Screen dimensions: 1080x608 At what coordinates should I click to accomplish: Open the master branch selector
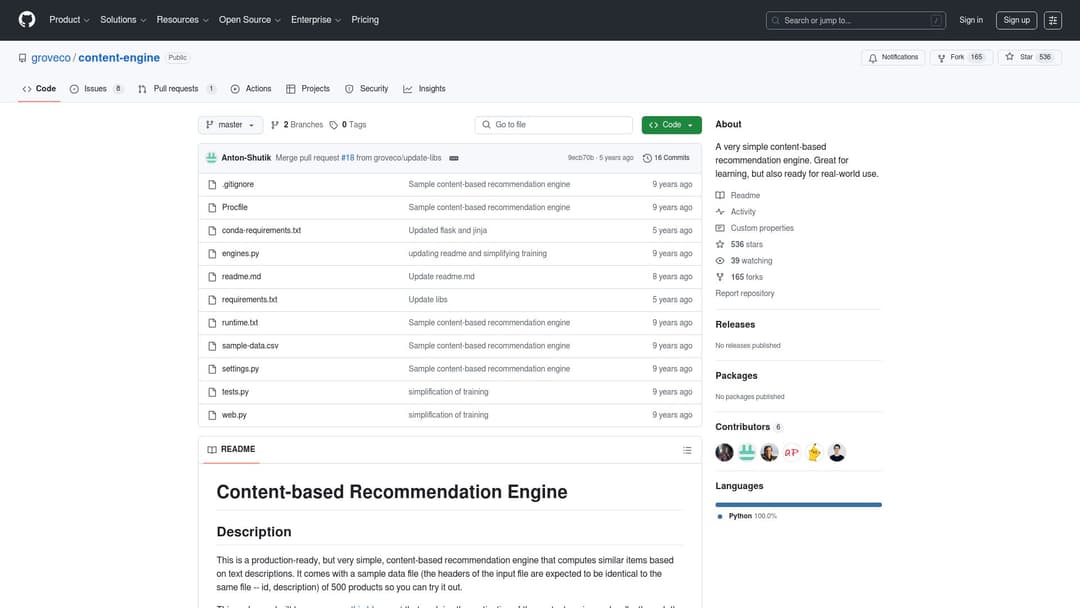point(230,125)
